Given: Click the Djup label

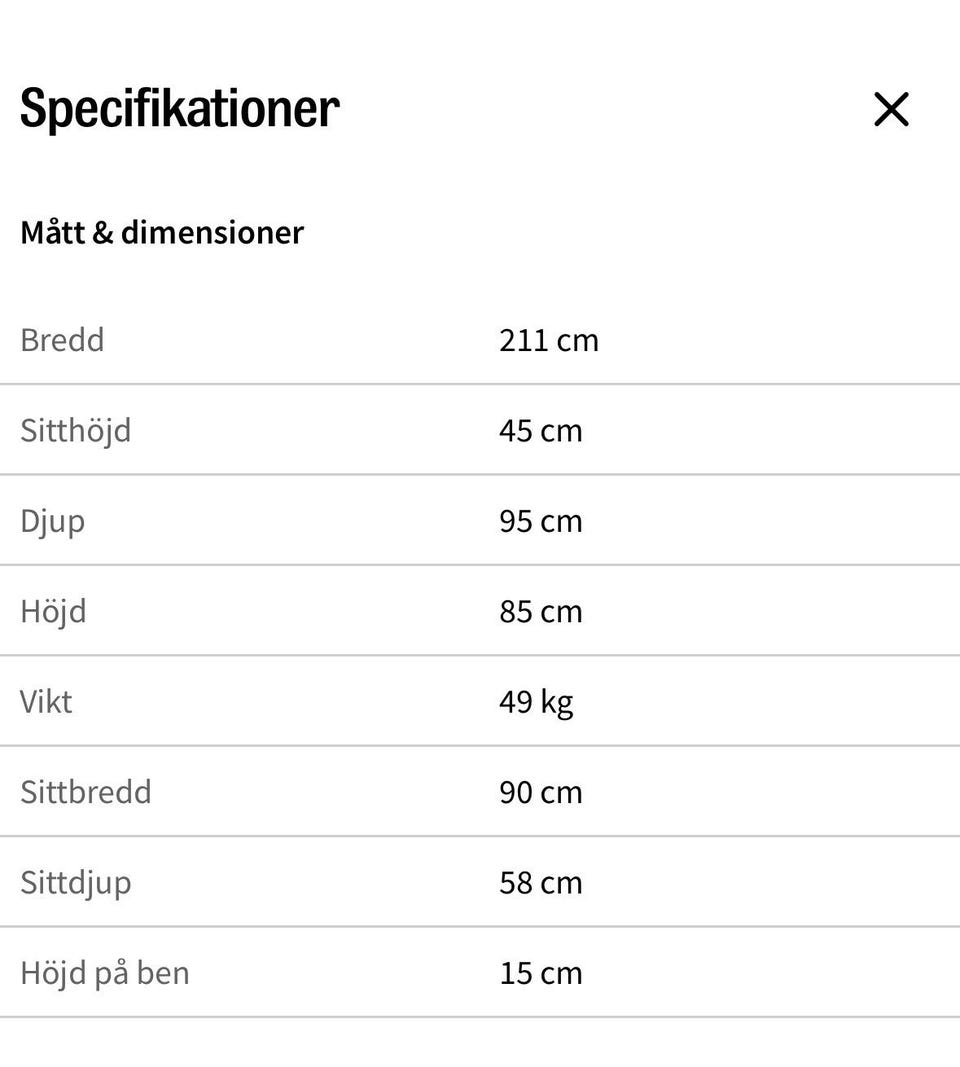Looking at the screenshot, I should [x=53, y=522].
